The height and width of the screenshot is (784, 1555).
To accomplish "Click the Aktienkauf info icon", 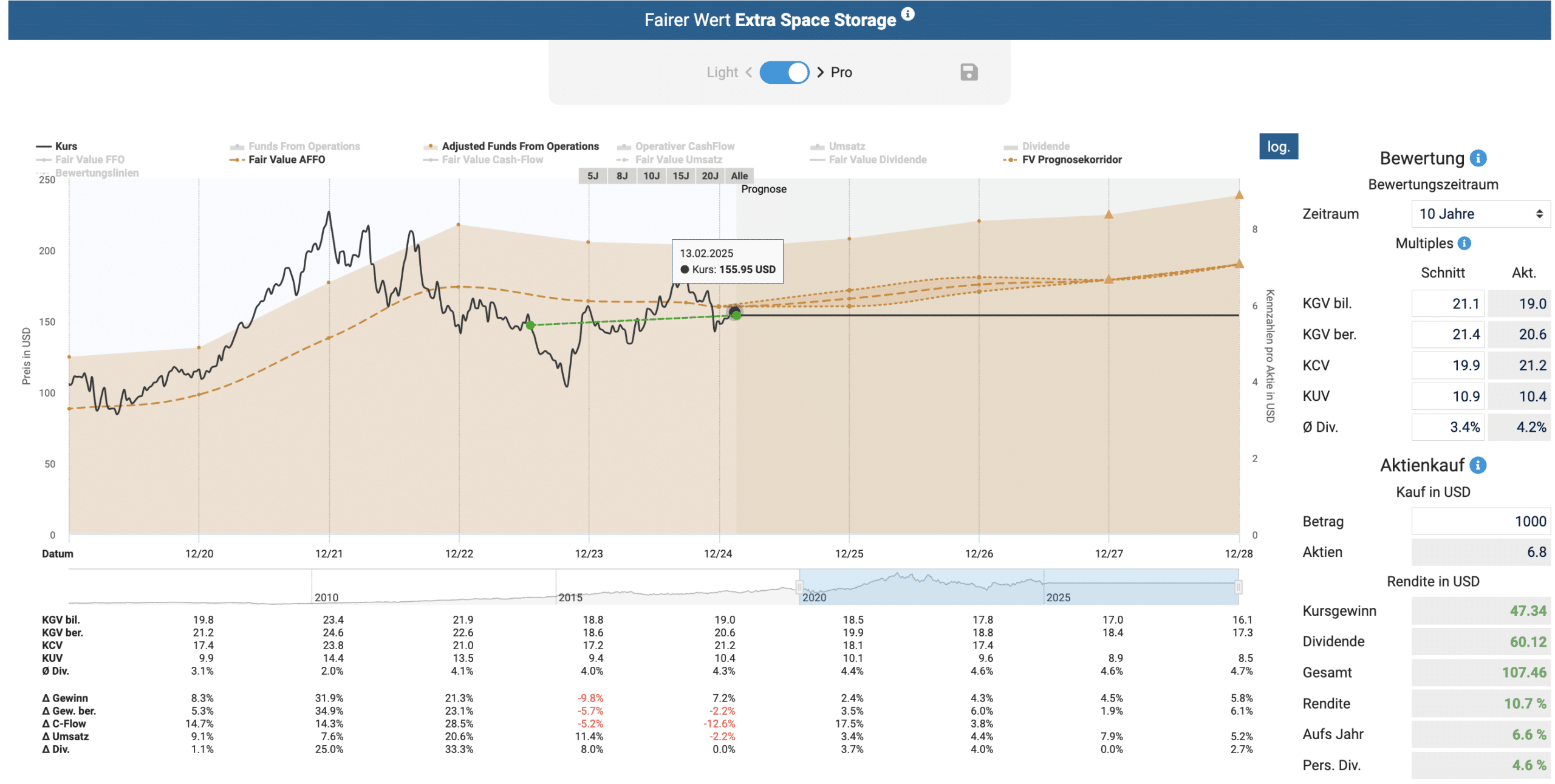I will pyautogui.click(x=1477, y=465).
